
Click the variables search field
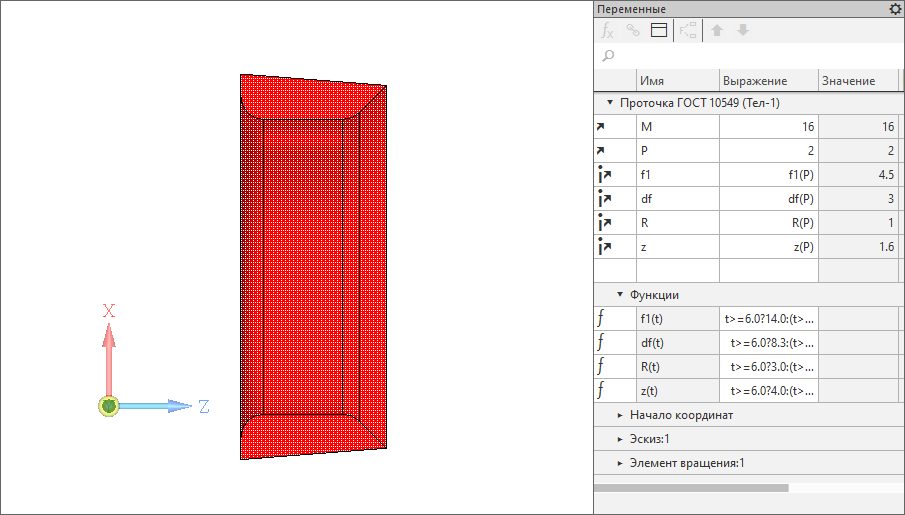750,56
